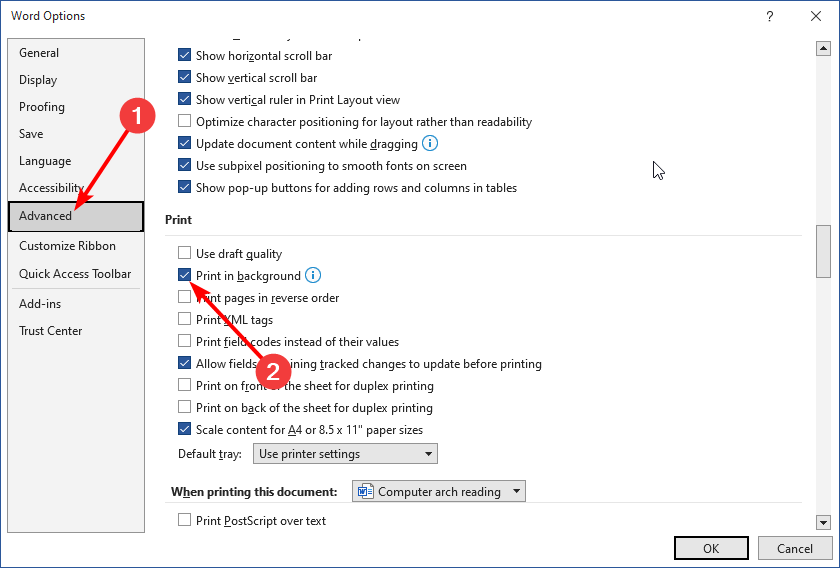The image size is (840, 568).
Task: Click the vertical scrollbar thumb
Action: point(823,251)
